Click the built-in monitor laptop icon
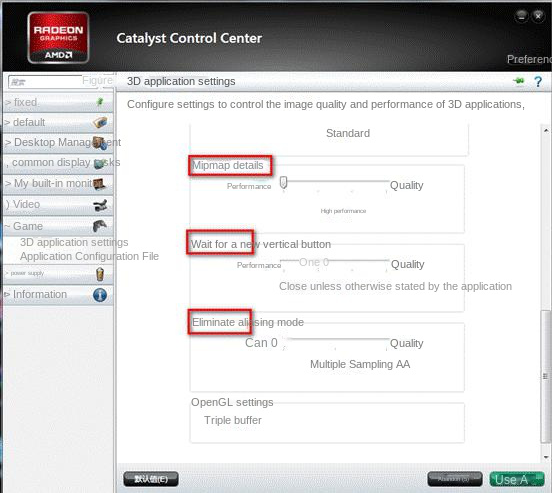The height and width of the screenshot is (493, 552). 99,184
